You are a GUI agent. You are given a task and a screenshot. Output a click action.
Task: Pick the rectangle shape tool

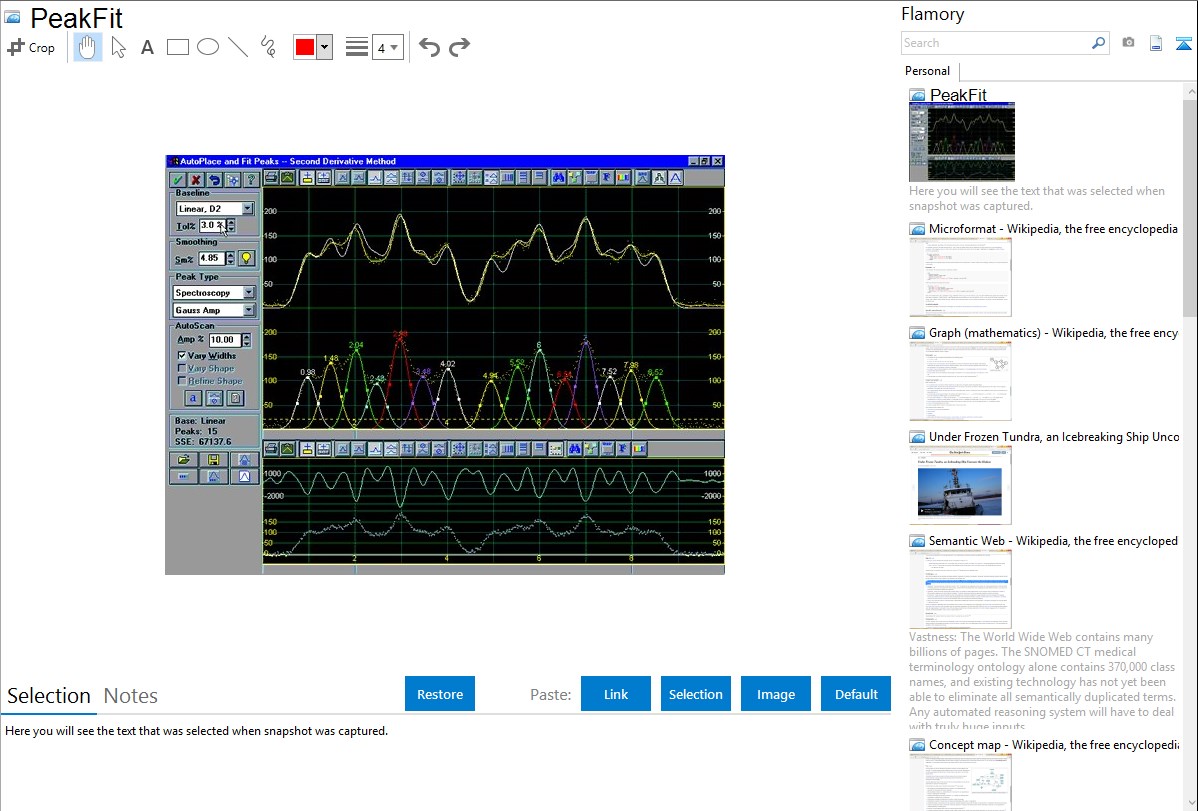[x=178, y=47]
